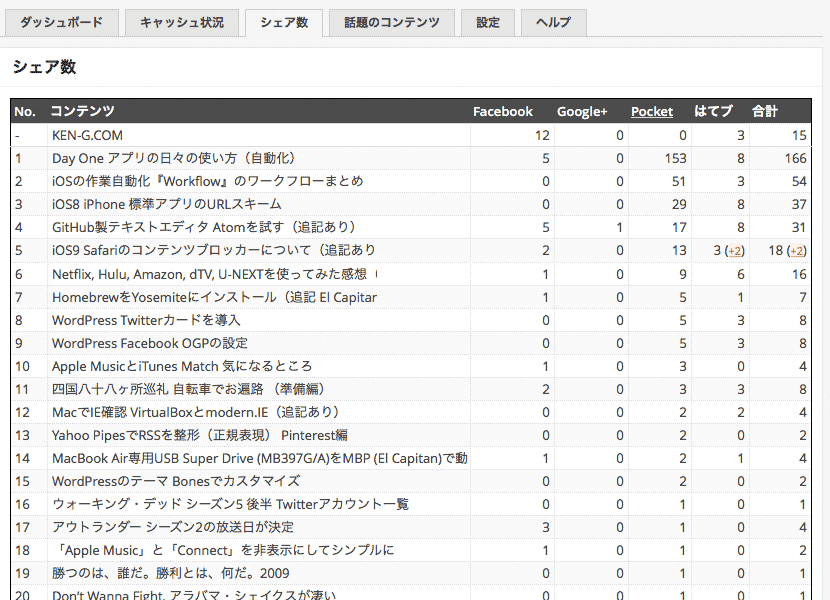Select the アウトランダー シーズン2の放送日が決定 entry
Image resolution: width=830 pixels, height=600 pixels.
coord(173,527)
